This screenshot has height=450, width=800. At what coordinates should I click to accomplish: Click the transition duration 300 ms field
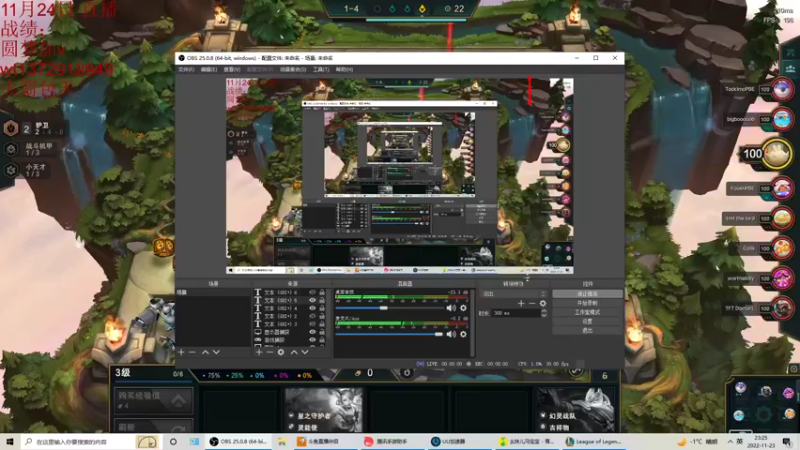click(515, 313)
